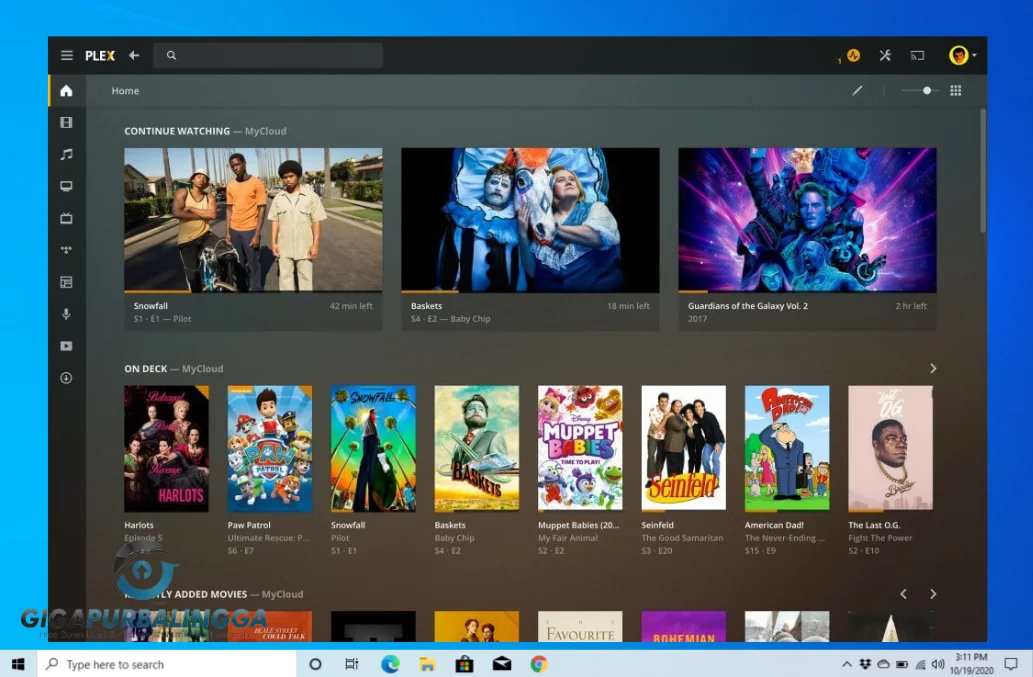The width and height of the screenshot is (1033, 677).
Task: Click the Paw Patrol title link
Action: tap(249, 525)
